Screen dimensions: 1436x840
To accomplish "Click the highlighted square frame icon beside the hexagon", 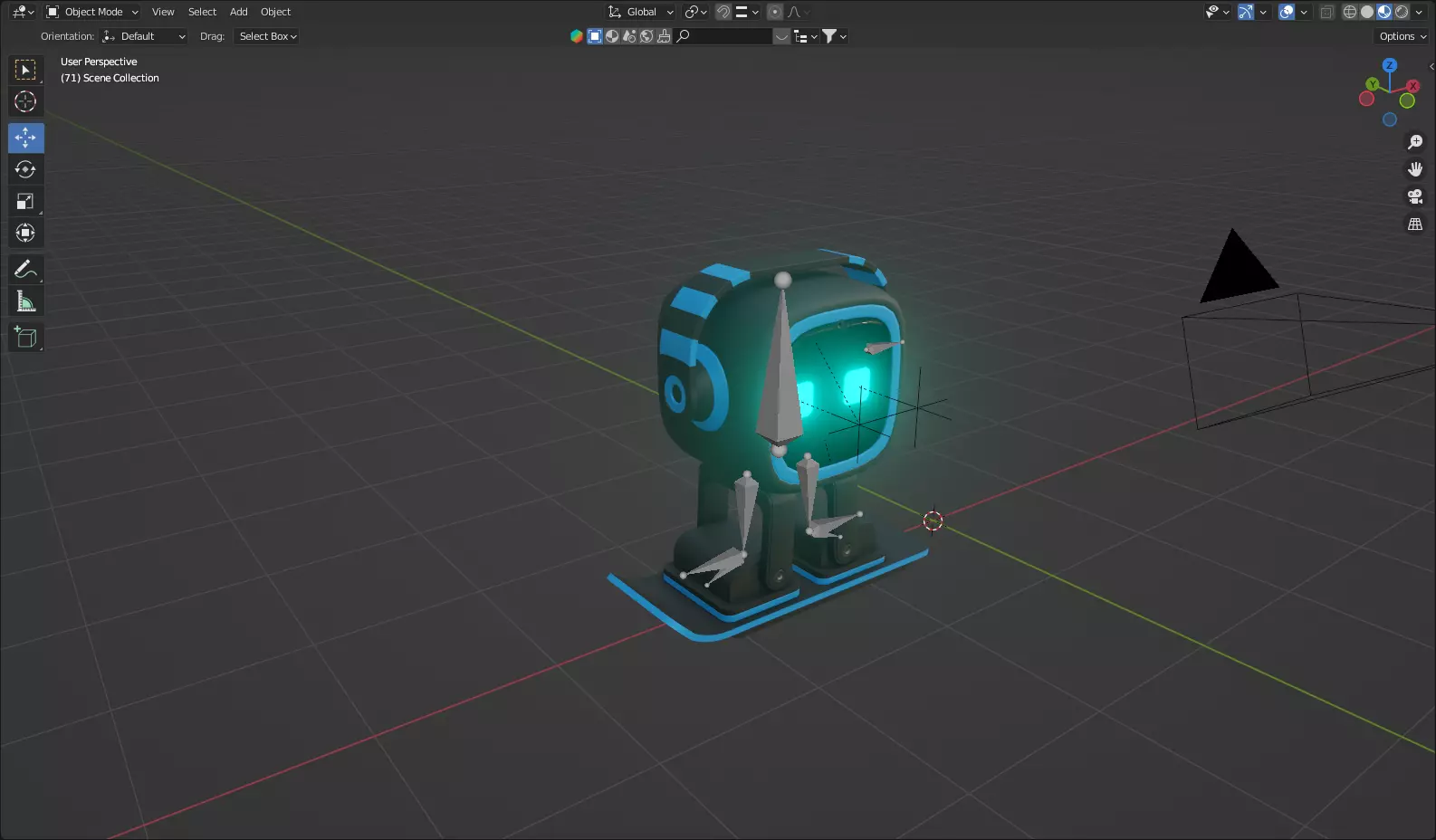I will pos(595,36).
